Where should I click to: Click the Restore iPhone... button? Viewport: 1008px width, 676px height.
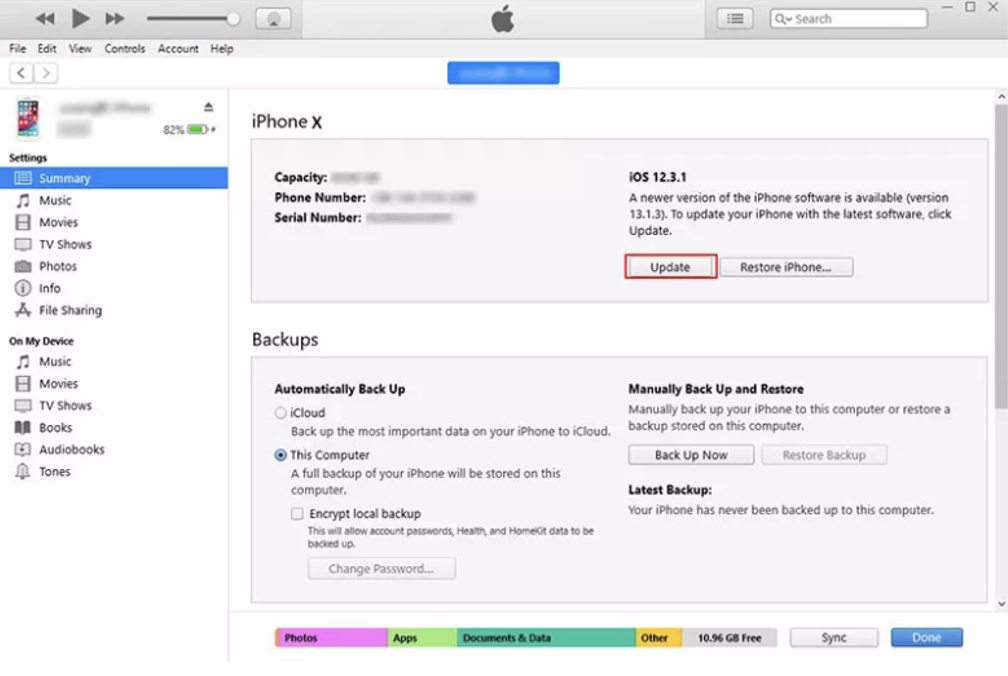[785, 267]
